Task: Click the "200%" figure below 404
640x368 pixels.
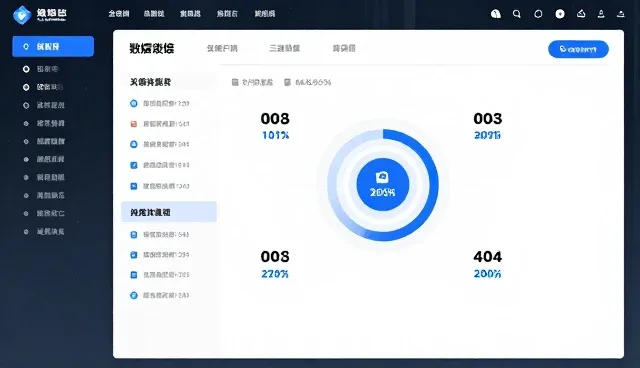Action: (487, 274)
